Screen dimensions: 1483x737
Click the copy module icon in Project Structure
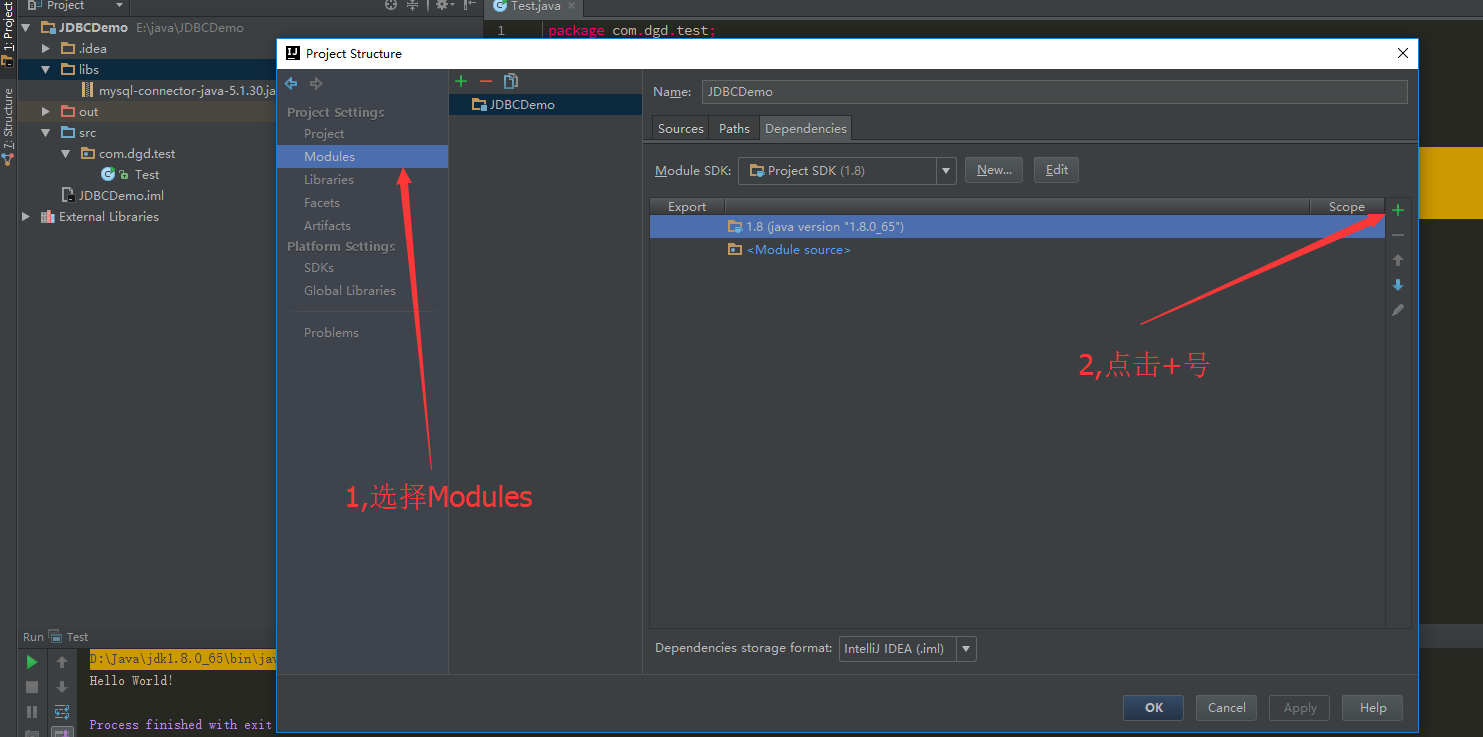click(x=511, y=81)
